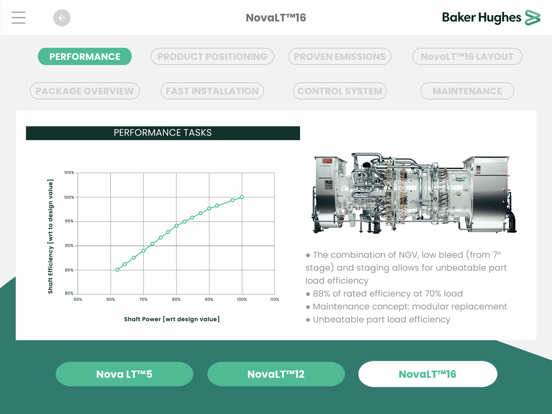
Task: Open the Proven Emissions tab
Action: click(339, 56)
